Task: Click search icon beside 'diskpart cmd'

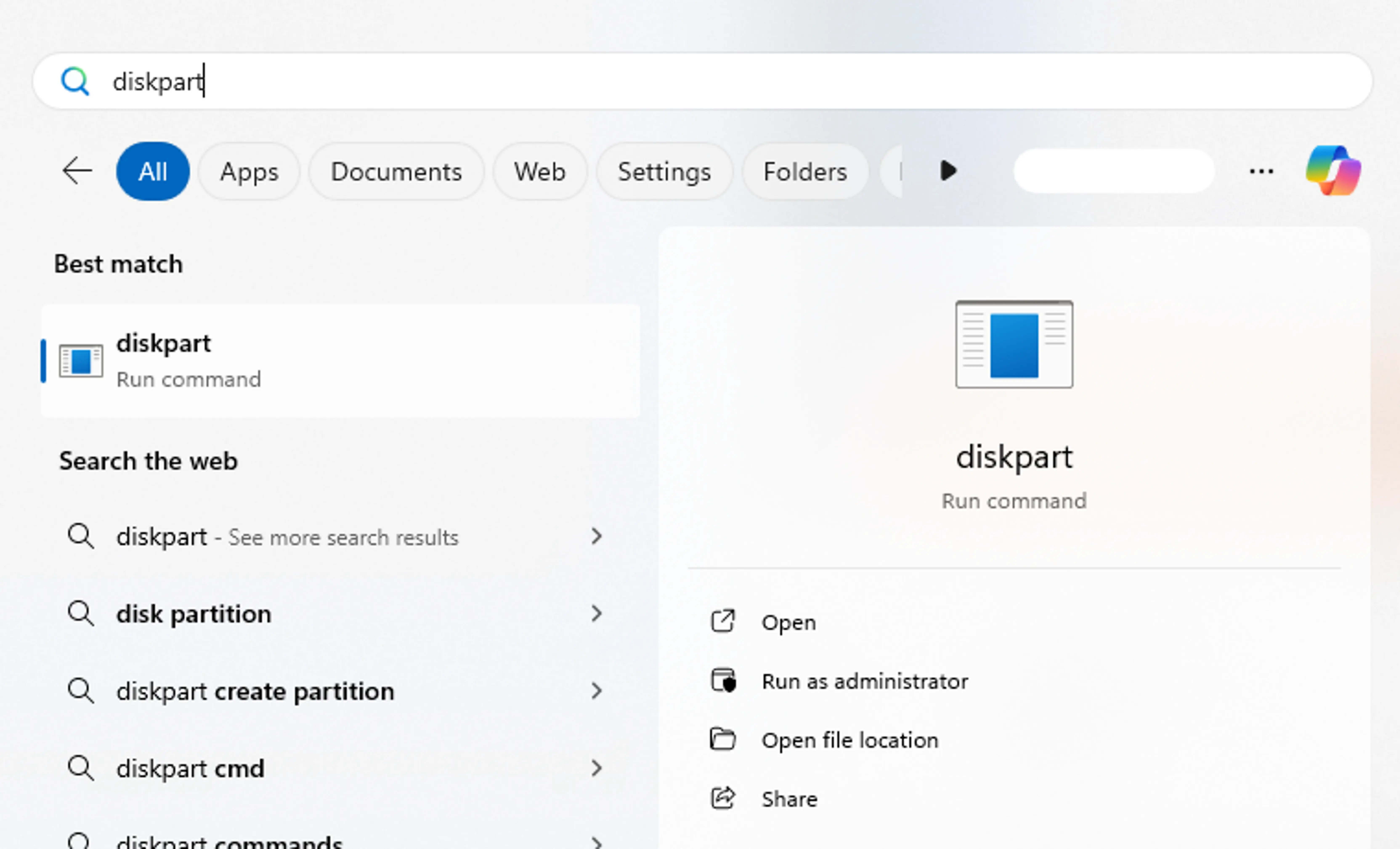Action: pyautogui.click(x=81, y=768)
